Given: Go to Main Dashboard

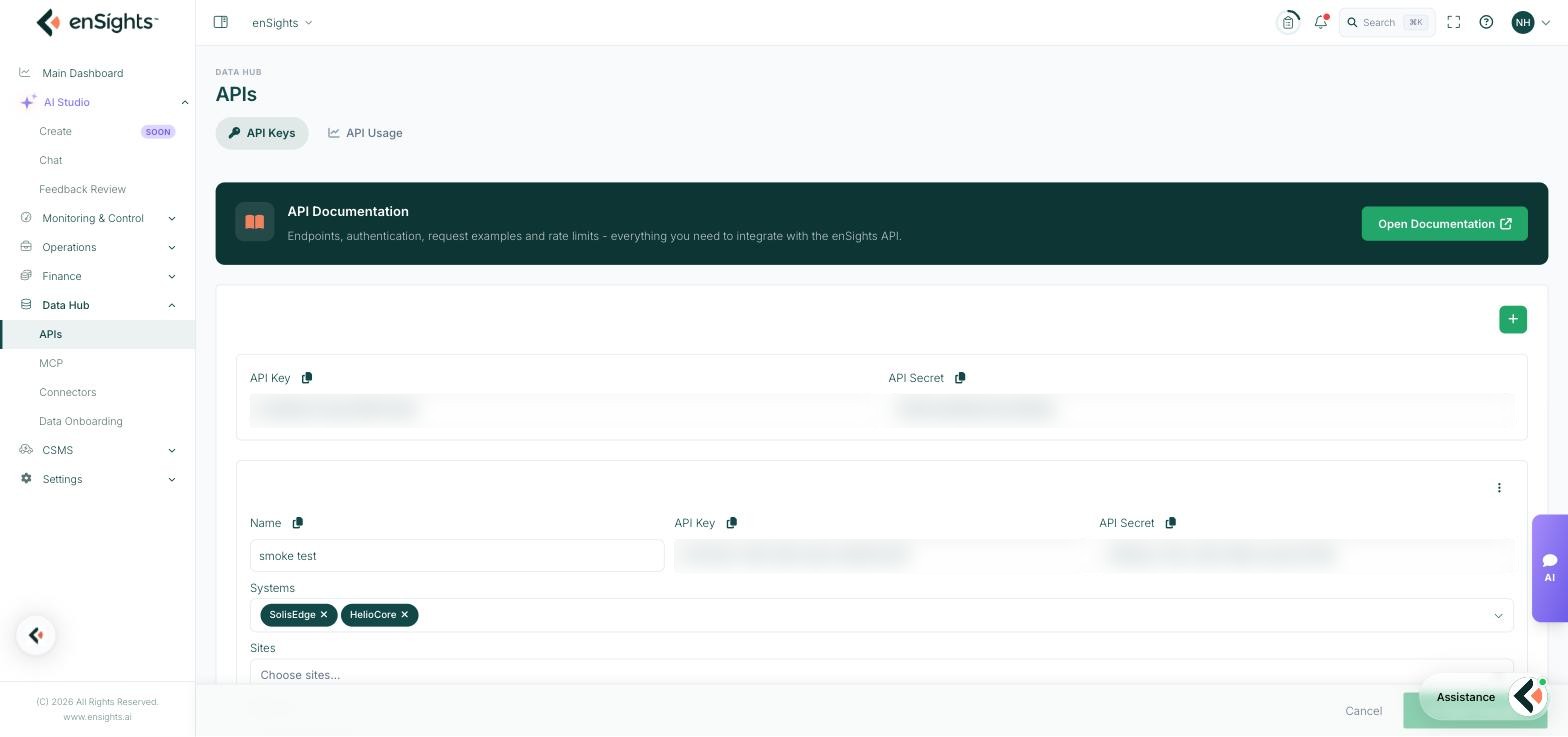Looking at the screenshot, I should point(83,73).
